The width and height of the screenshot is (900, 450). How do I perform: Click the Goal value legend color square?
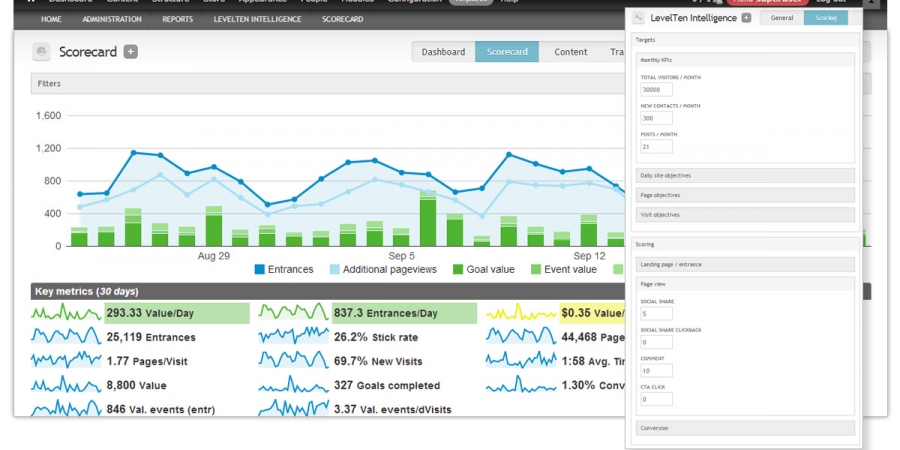tap(457, 269)
